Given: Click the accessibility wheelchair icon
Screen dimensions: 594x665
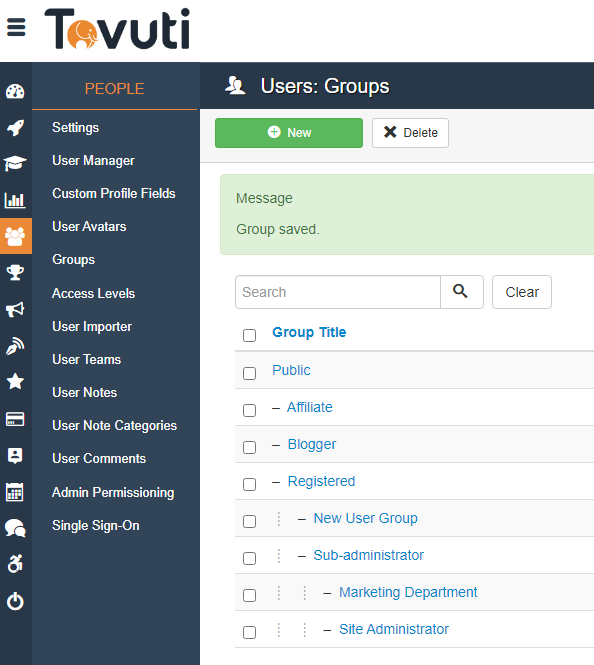Looking at the screenshot, I should [x=15, y=564].
